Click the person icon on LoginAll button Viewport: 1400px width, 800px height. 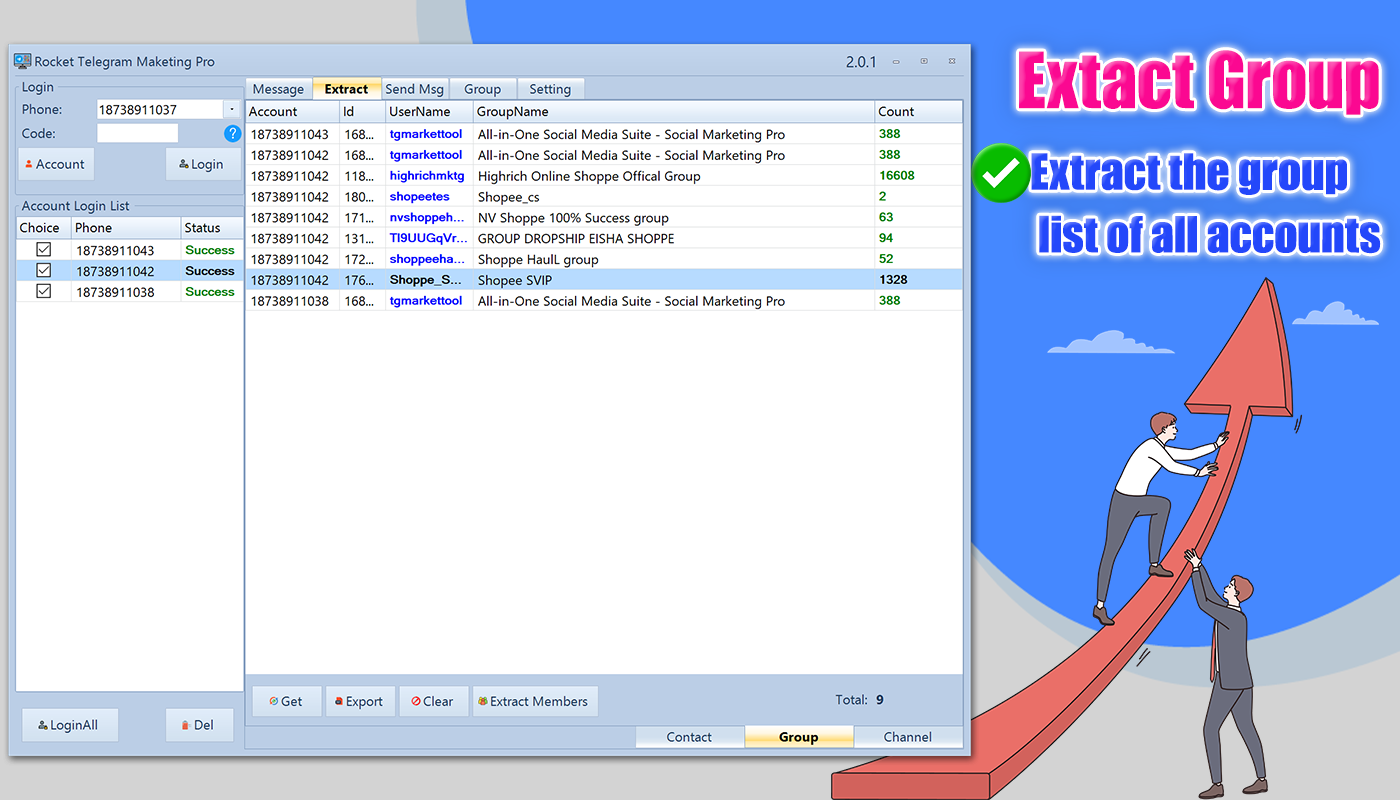pos(42,724)
